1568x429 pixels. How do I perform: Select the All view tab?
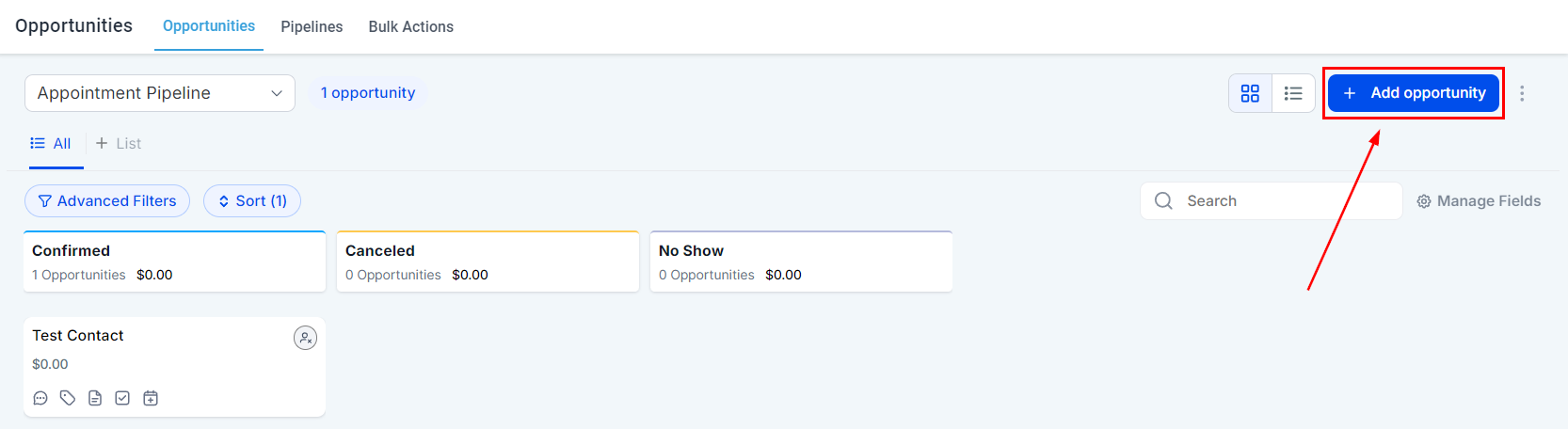point(52,144)
